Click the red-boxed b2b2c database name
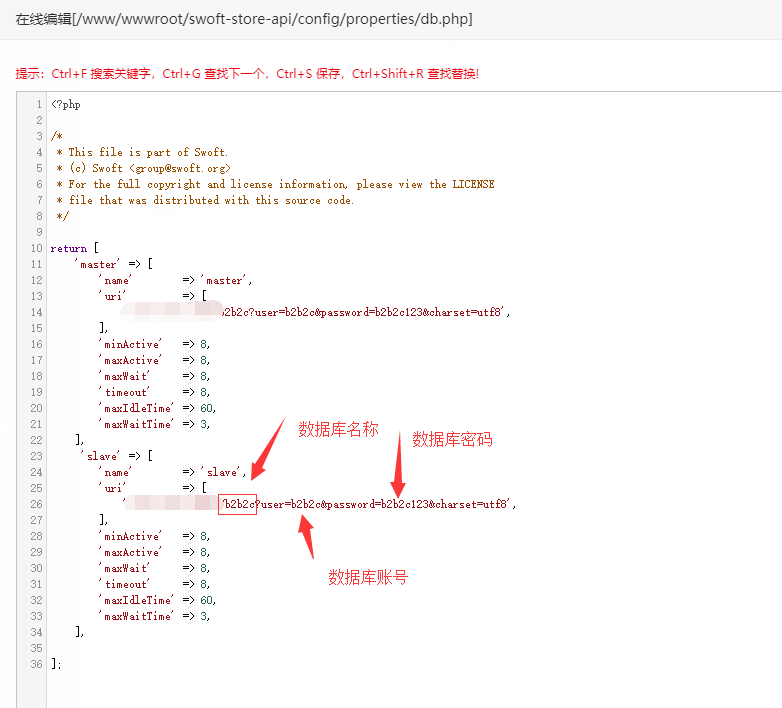Image resolution: width=782 pixels, height=708 pixels. 238,504
